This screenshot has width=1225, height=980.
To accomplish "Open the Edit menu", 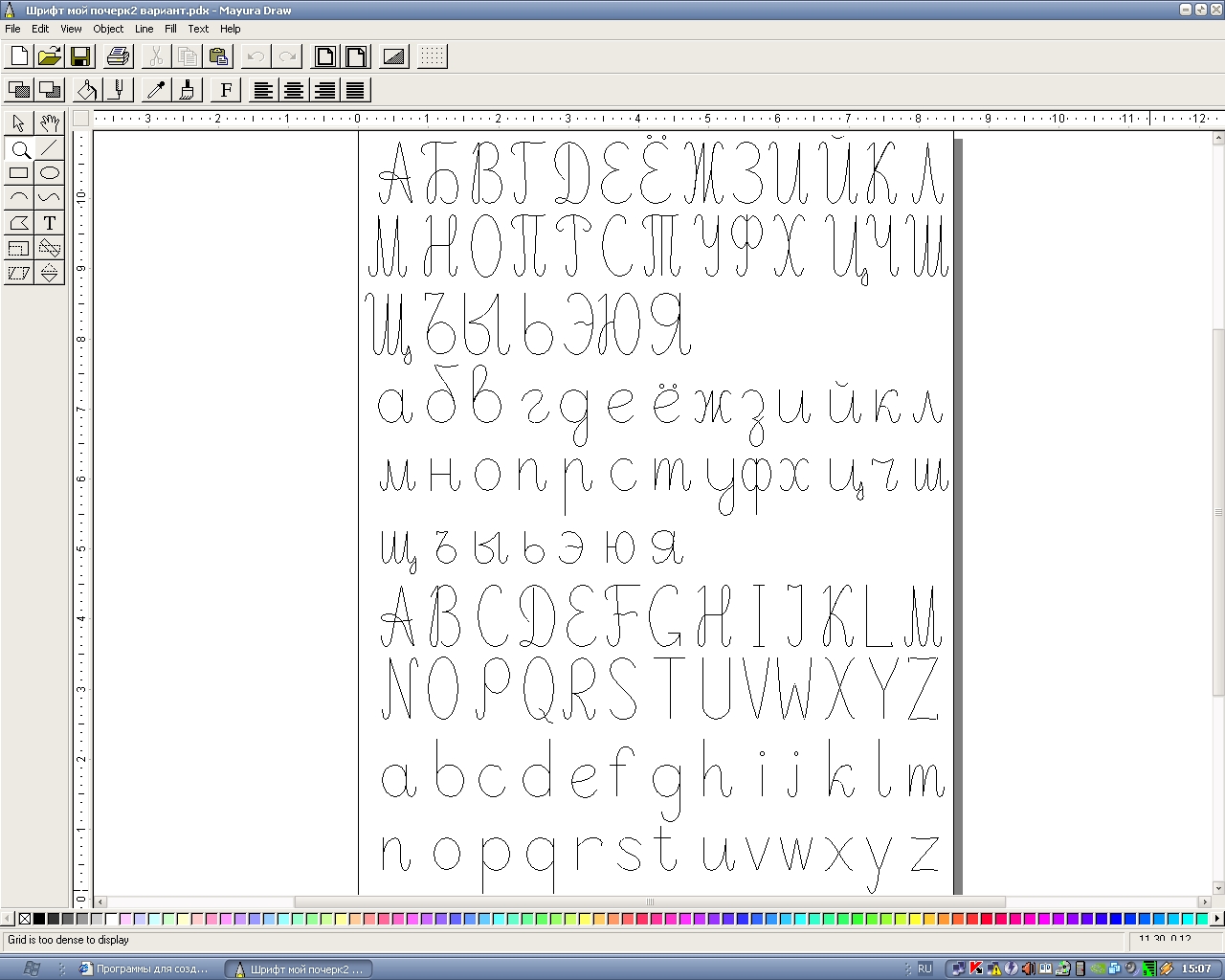I will click(40, 29).
